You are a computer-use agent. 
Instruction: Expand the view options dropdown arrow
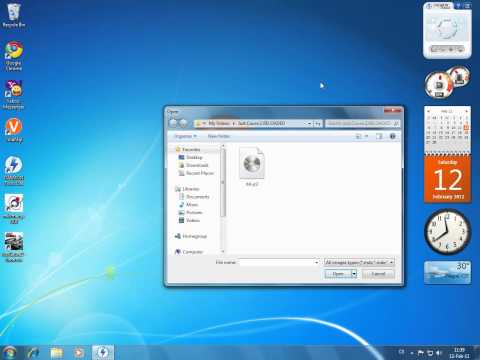click(366, 136)
